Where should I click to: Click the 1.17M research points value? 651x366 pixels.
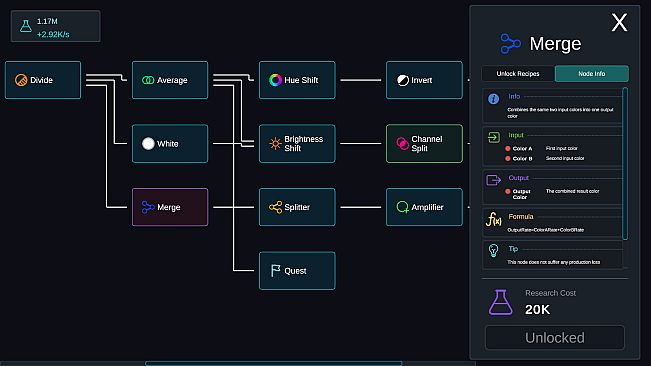coord(47,21)
